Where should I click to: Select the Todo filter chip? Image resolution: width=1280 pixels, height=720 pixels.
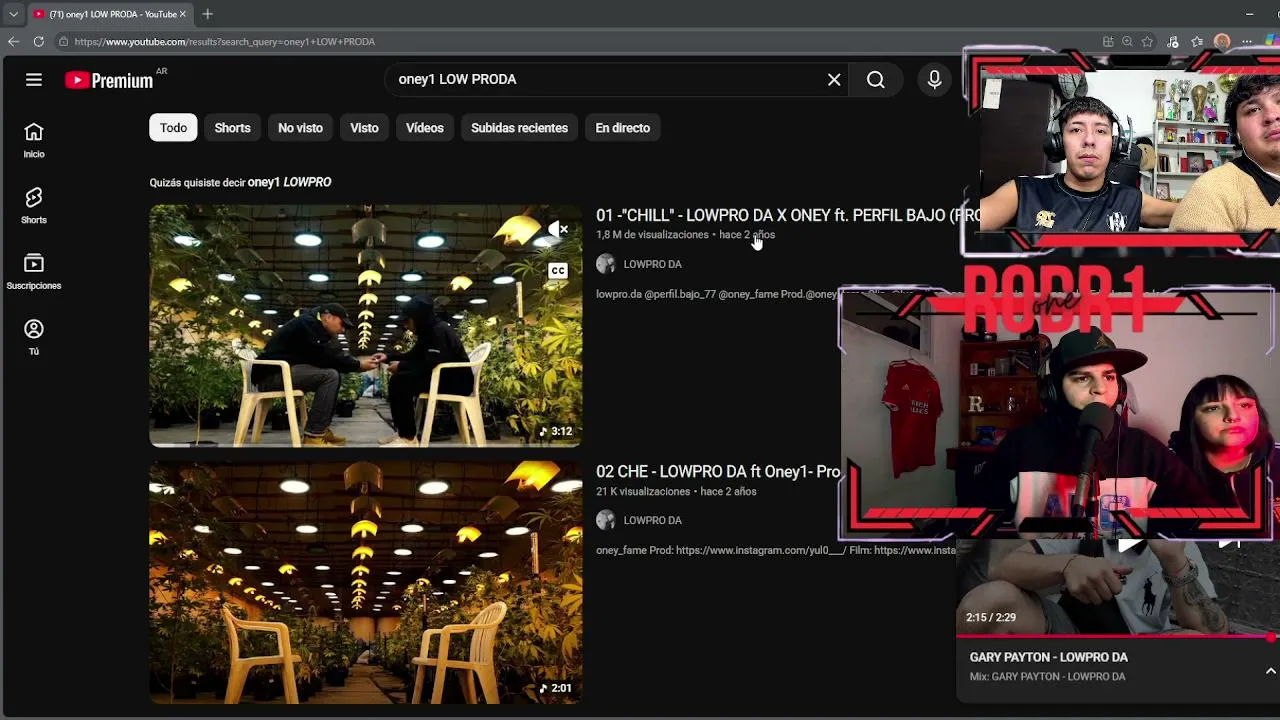point(173,128)
